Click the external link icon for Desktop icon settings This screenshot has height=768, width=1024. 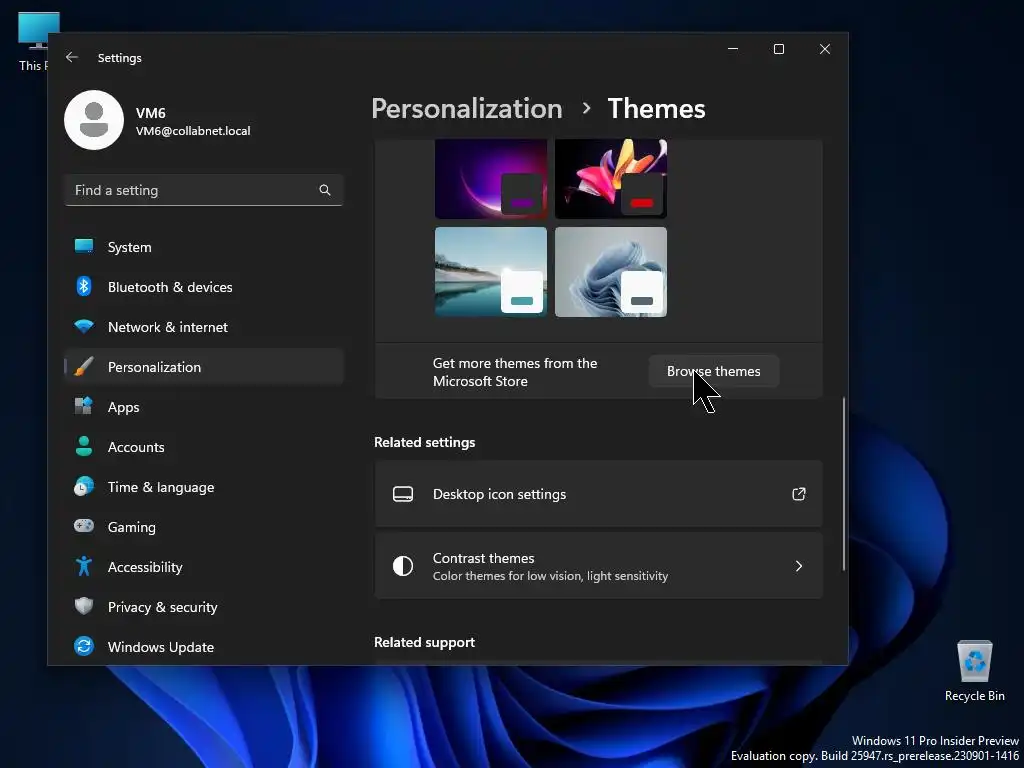pos(799,494)
